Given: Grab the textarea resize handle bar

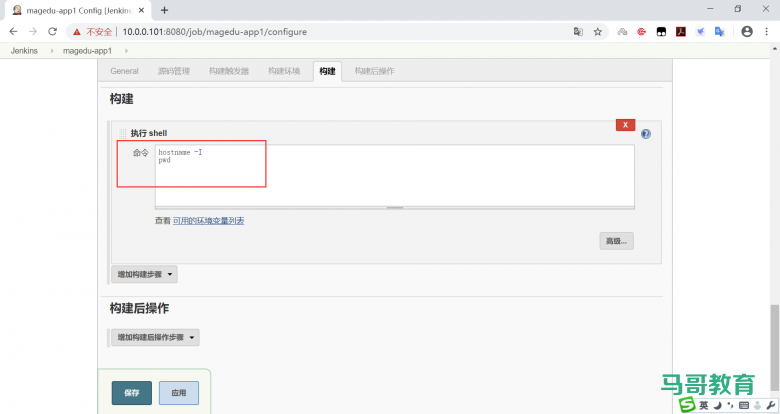Looking at the screenshot, I should (394, 208).
